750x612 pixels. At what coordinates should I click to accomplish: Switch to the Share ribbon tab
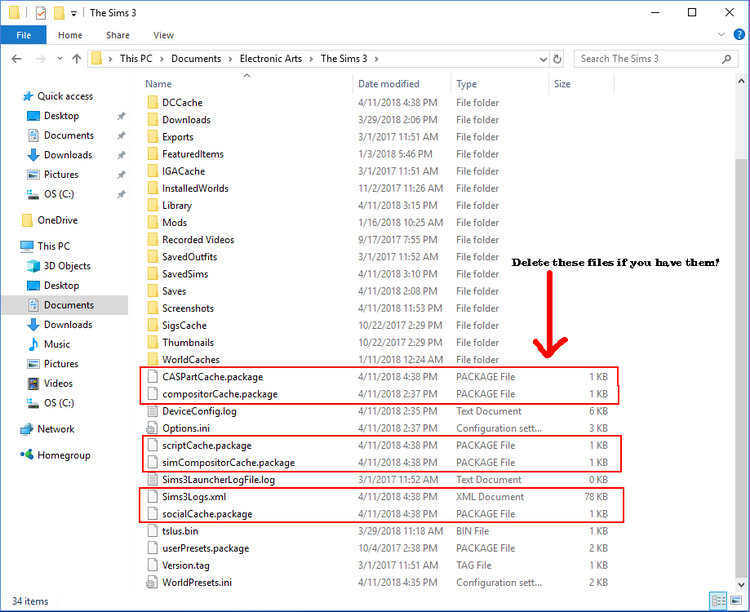pyautogui.click(x=118, y=35)
